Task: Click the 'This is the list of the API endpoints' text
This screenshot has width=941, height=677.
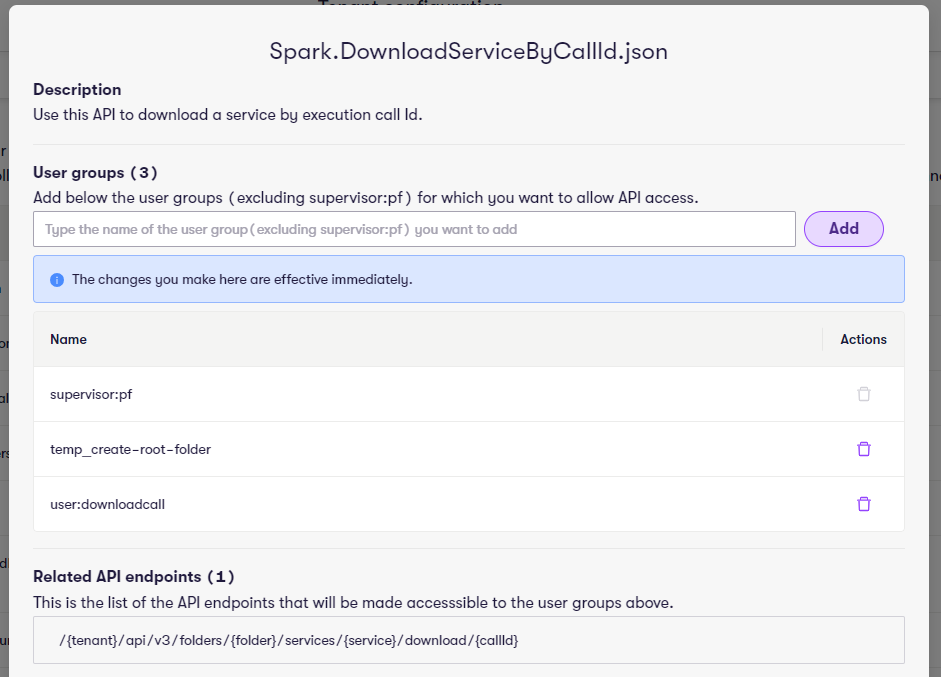Action: [353, 602]
